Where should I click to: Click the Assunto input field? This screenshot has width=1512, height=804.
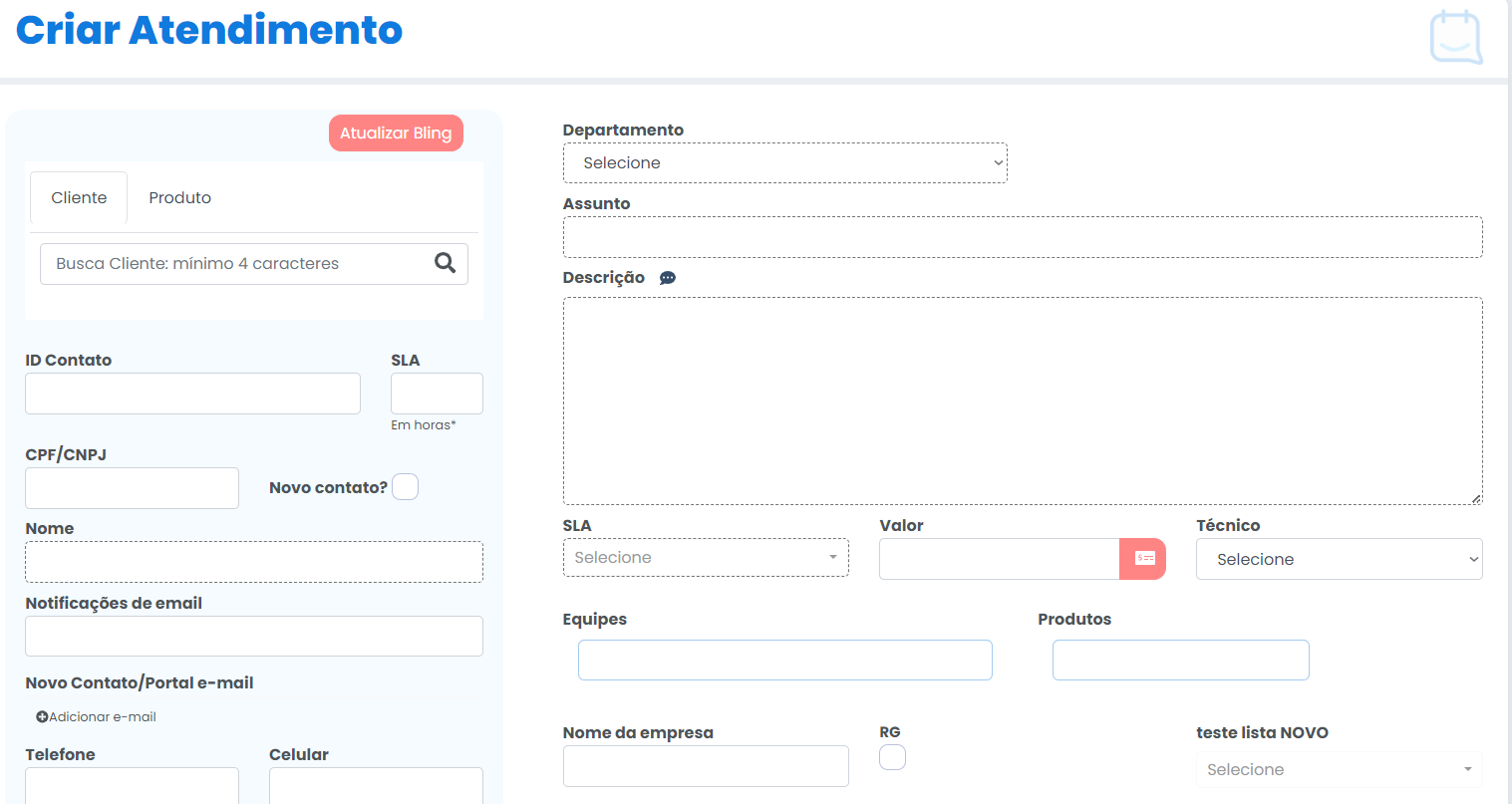(1023, 237)
